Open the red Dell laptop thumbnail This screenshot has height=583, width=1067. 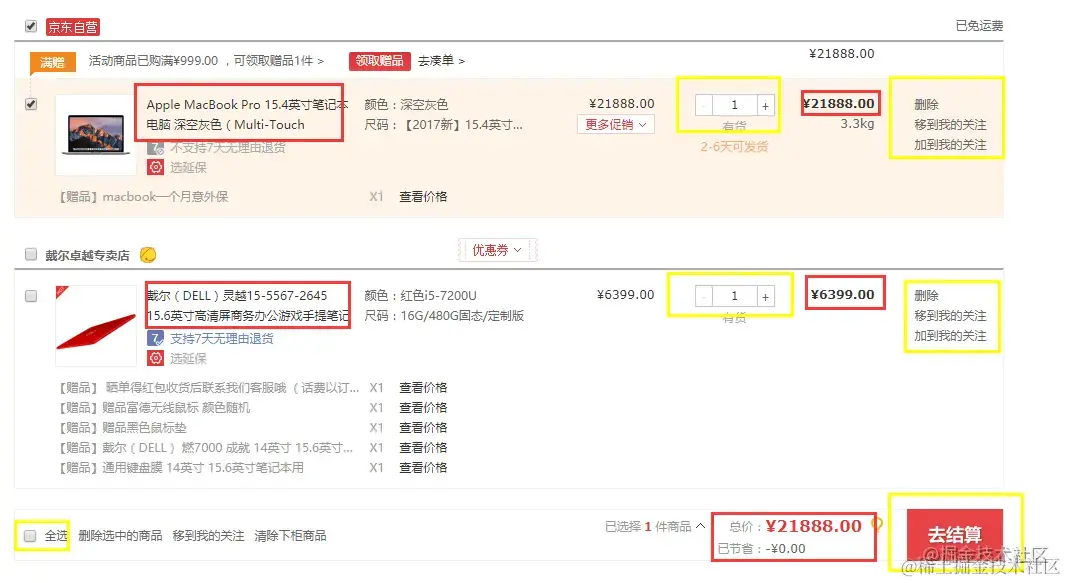pyautogui.click(x=96, y=326)
